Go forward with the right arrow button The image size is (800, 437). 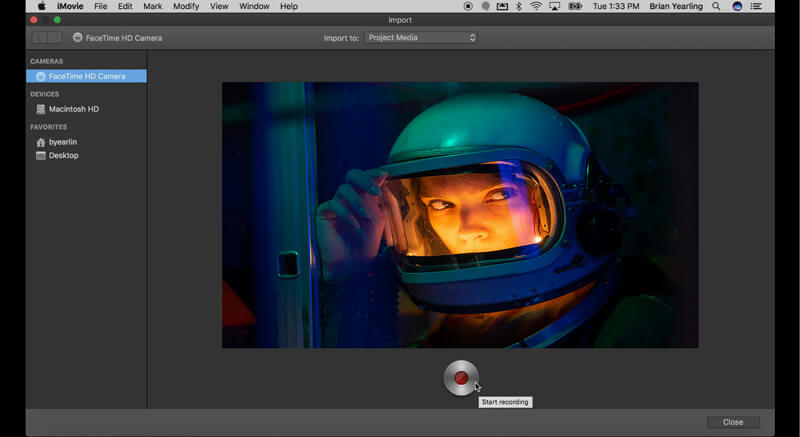[x=55, y=38]
